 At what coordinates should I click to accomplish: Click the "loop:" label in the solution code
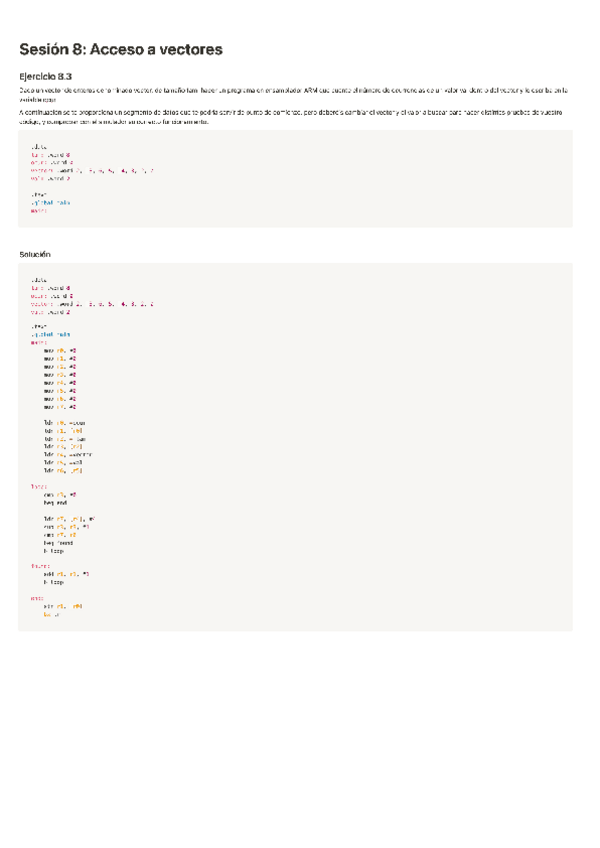click(x=38, y=486)
